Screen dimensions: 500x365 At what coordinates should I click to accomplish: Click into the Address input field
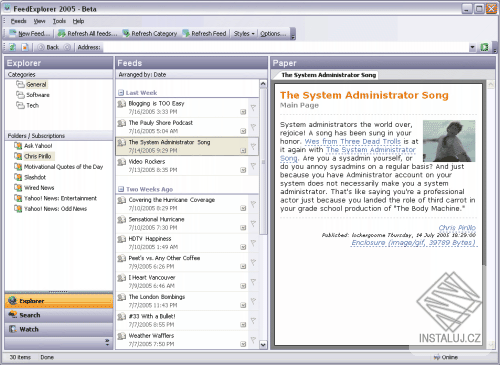[x=285, y=47]
